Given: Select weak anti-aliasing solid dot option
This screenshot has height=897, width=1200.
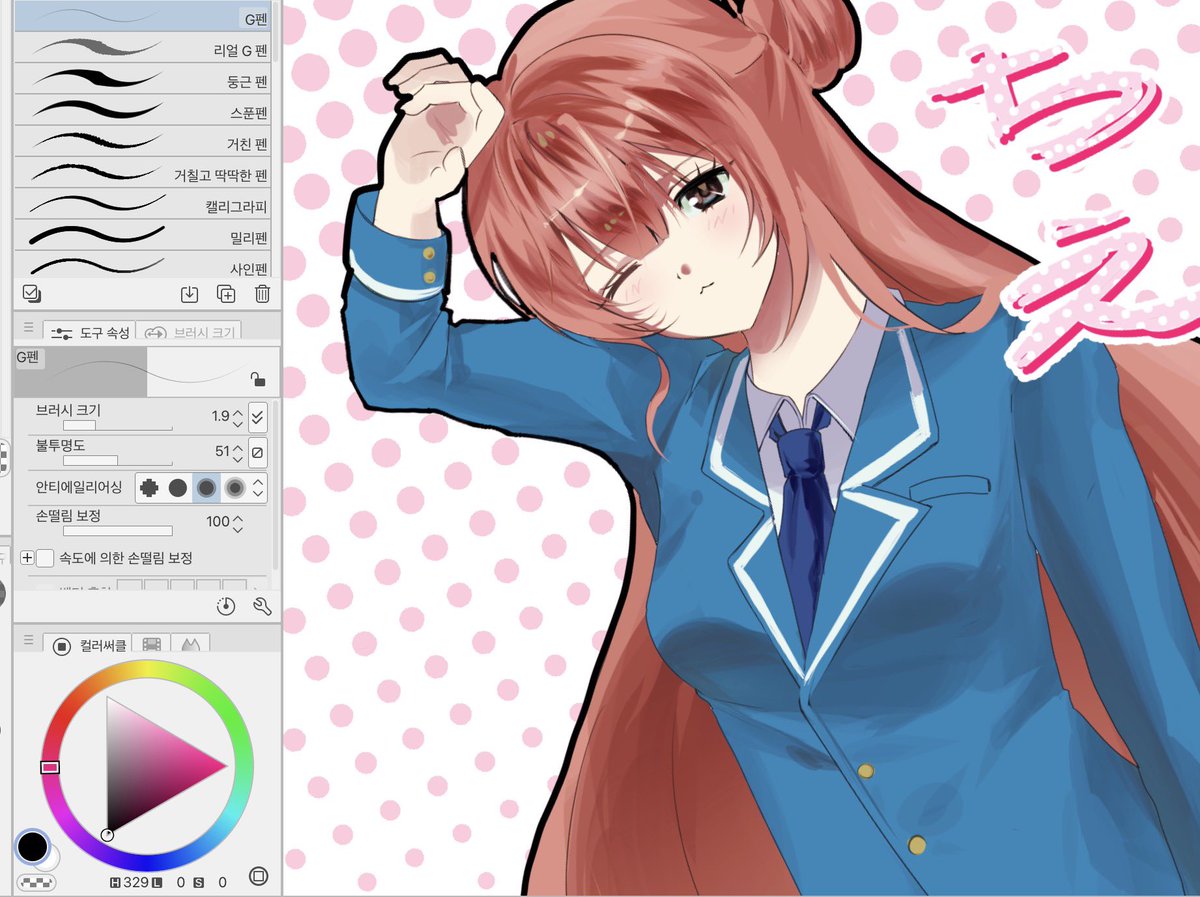Looking at the screenshot, I should 177,488.
